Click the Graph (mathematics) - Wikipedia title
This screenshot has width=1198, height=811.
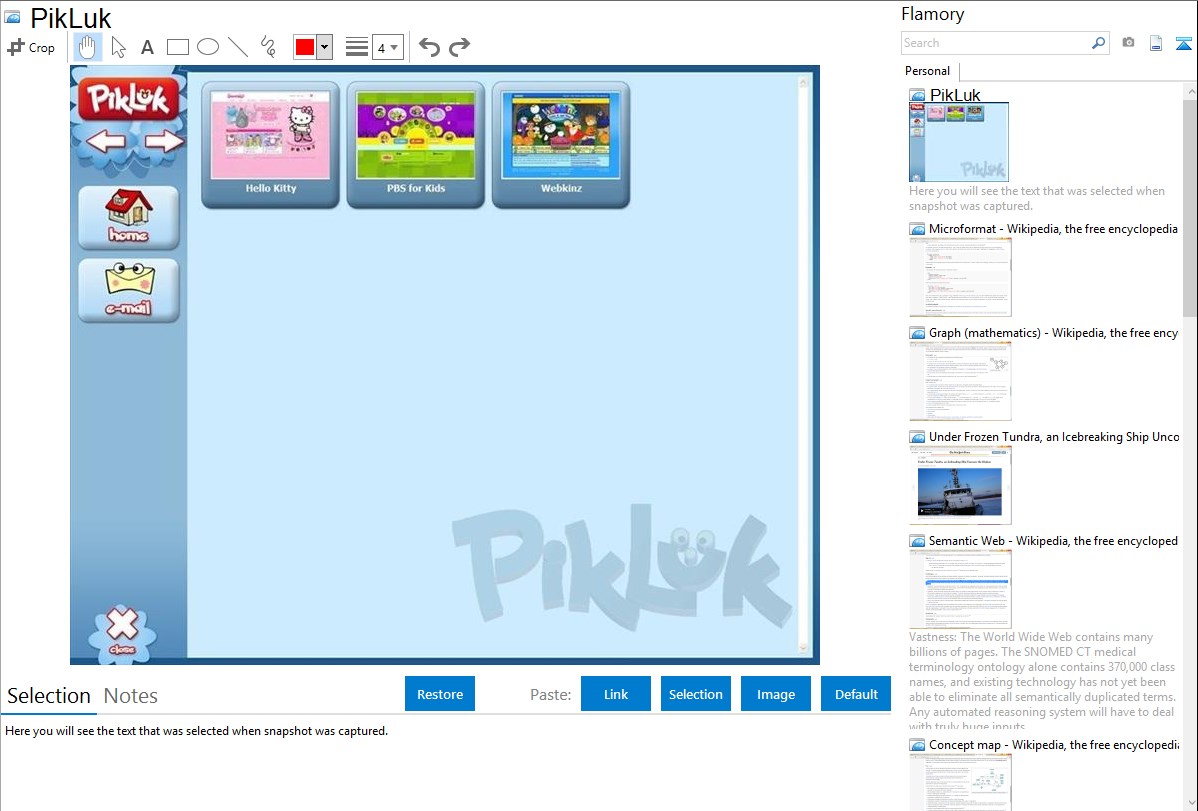click(1053, 333)
